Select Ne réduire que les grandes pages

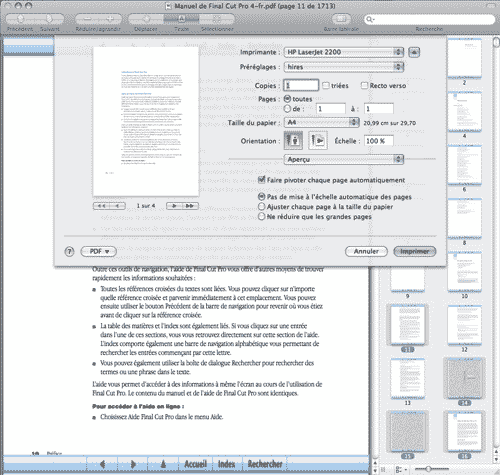click(x=262, y=217)
